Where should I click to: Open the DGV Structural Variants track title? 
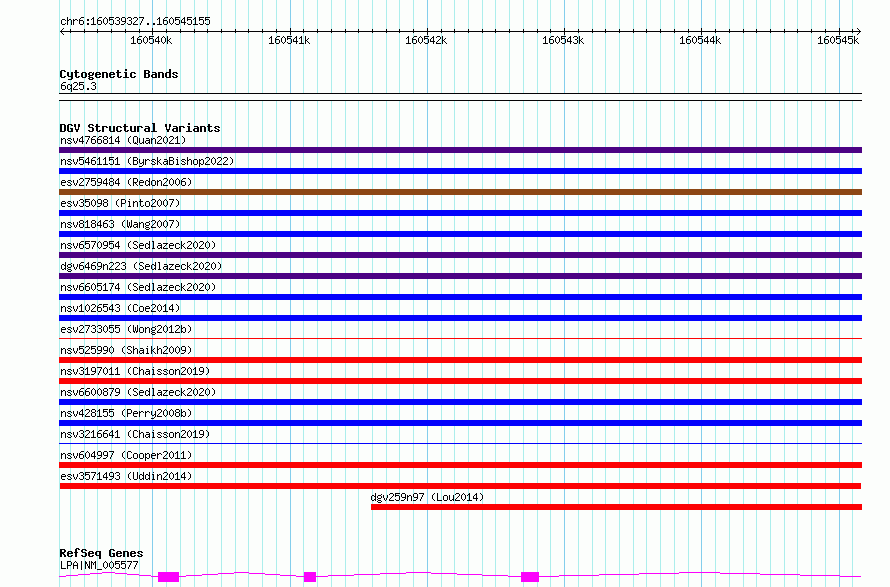pos(140,128)
